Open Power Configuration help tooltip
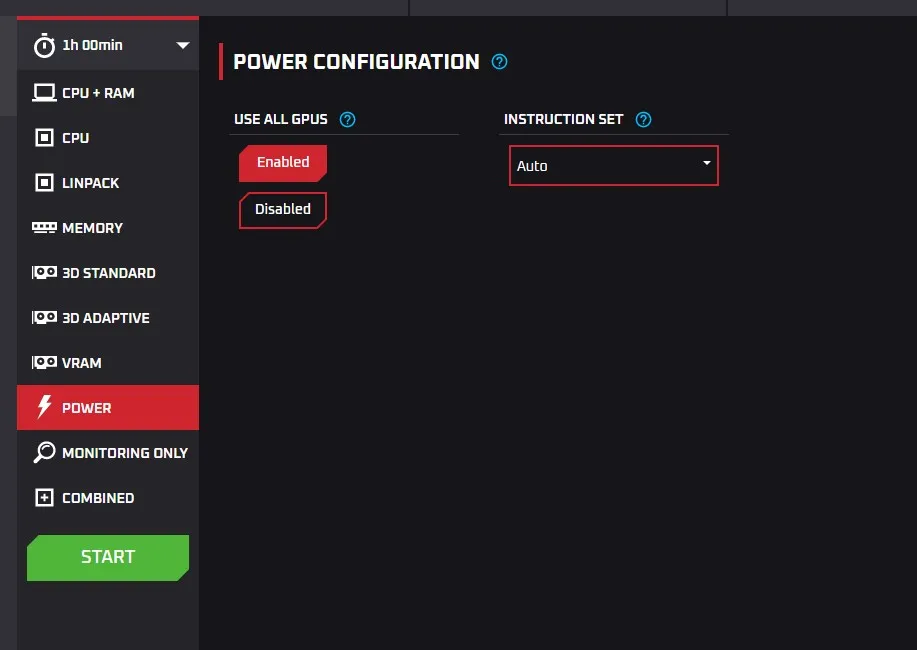Viewport: 917px width, 650px height. click(499, 61)
